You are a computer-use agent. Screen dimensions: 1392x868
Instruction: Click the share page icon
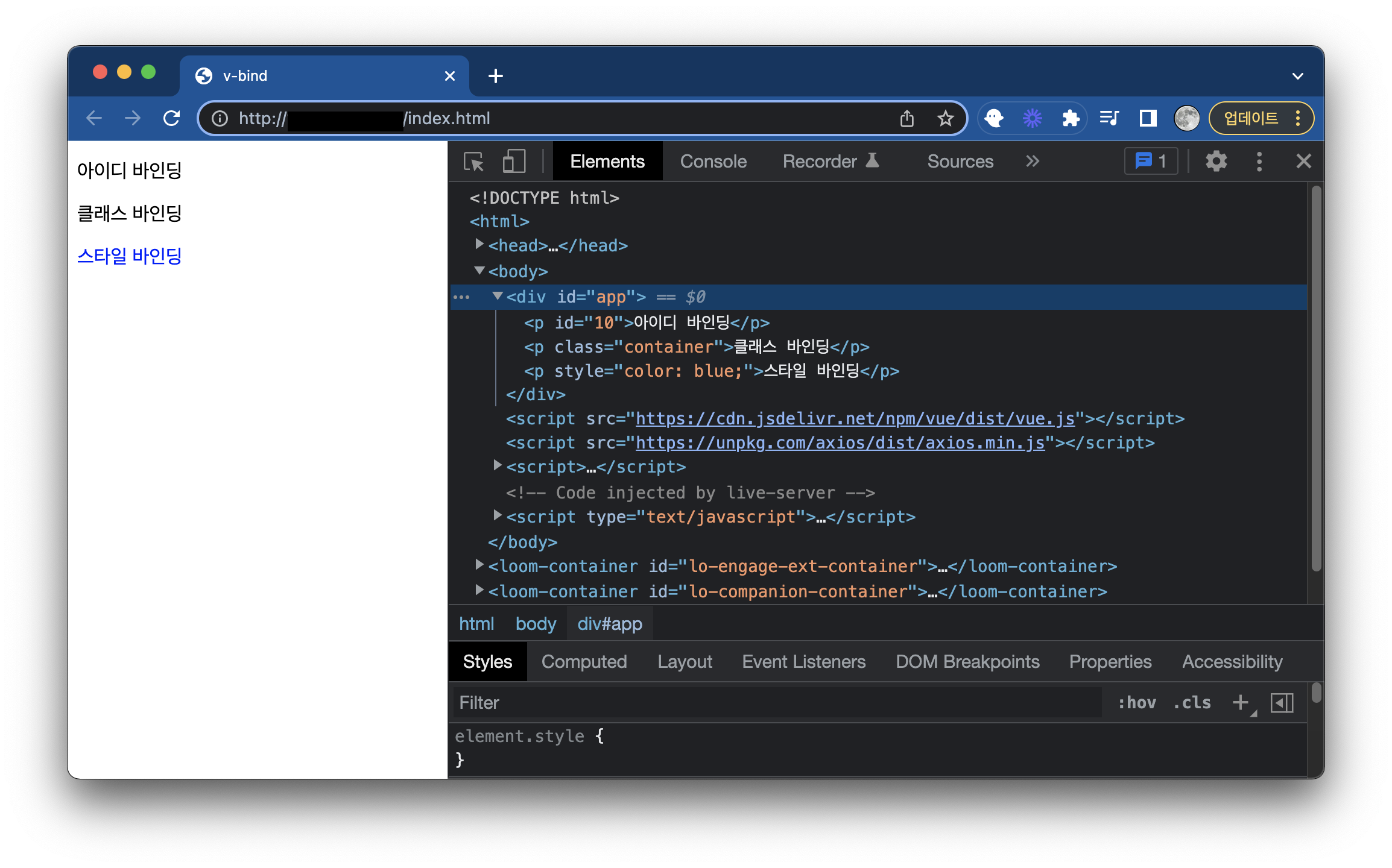point(907,118)
